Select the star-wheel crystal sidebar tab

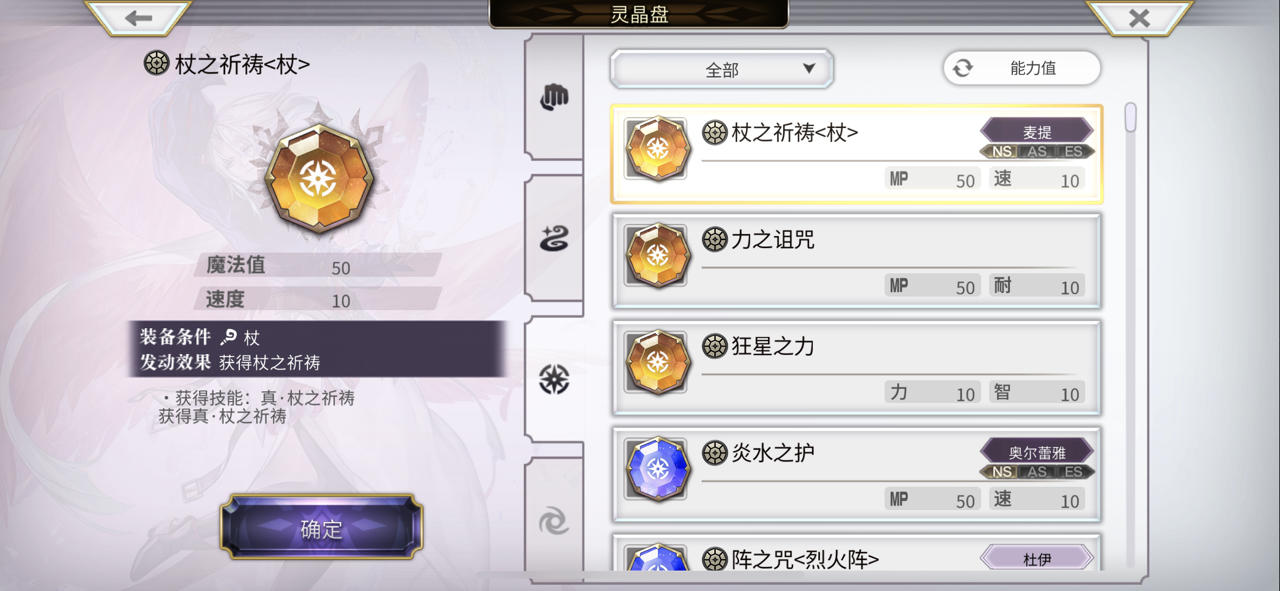coord(554,379)
